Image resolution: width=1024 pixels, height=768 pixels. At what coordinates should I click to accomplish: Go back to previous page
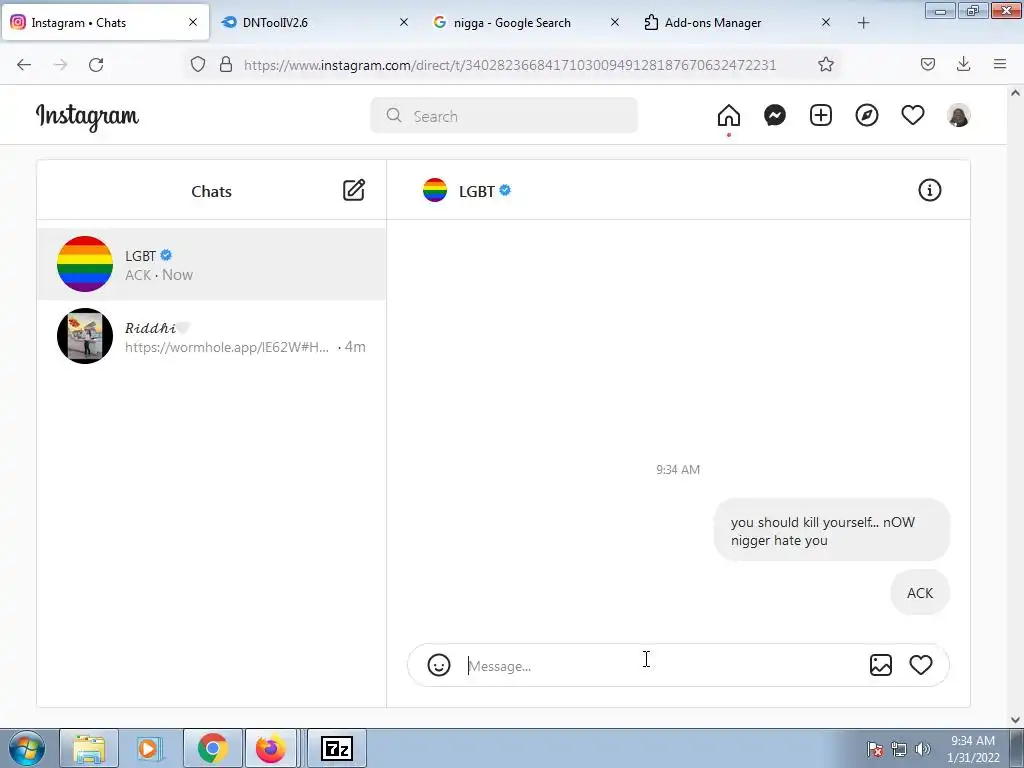tap(24, 64)
